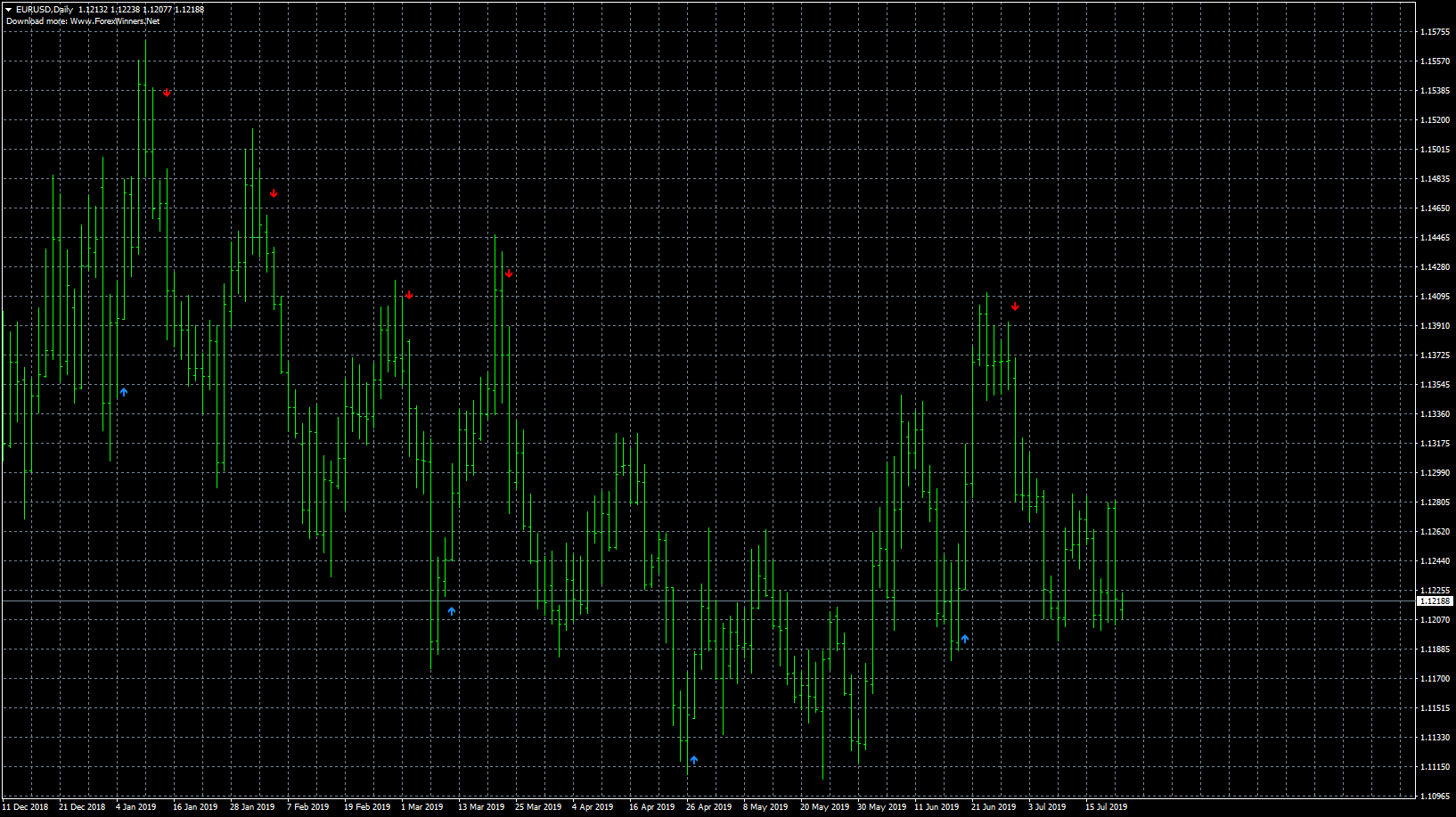Viewport: 1456px width, 817px height.
Task: Click the EURUSD,Daily symbol title
Action: (x=45, y=10)
